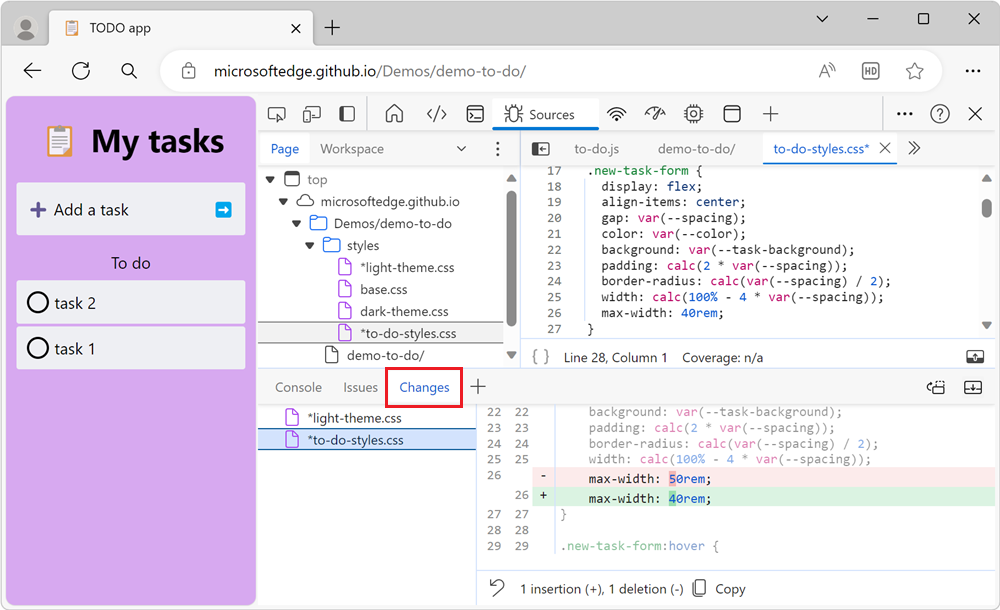Toggle device emulation mode

[312, 114]
